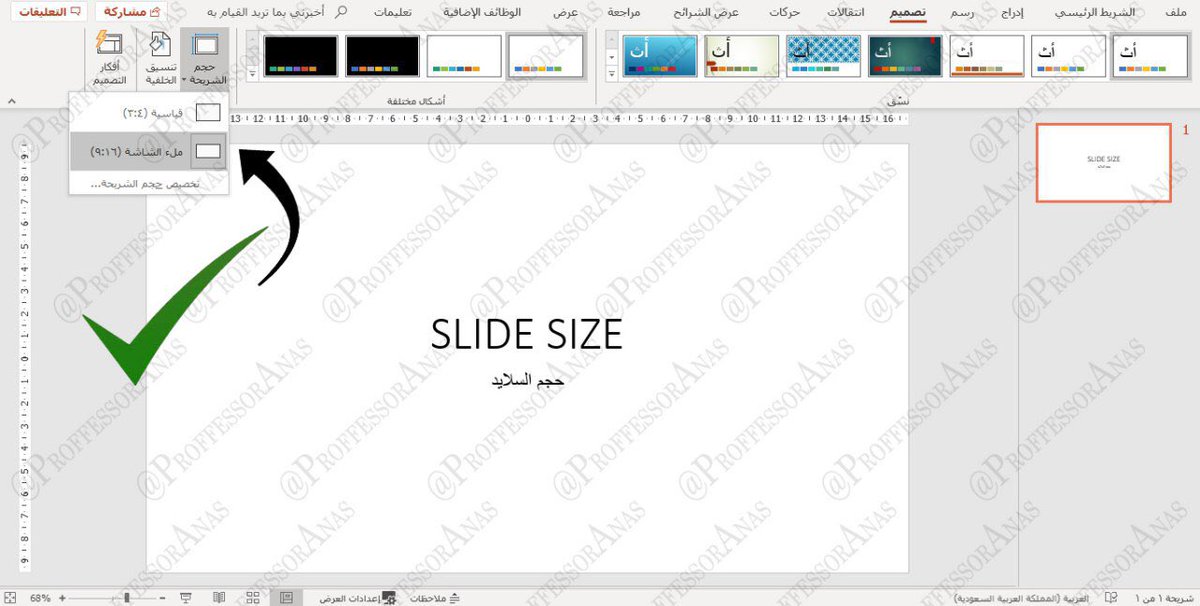
Task: Show the previous row of themes
Action: pyautogui.click(x=611, y=40)
